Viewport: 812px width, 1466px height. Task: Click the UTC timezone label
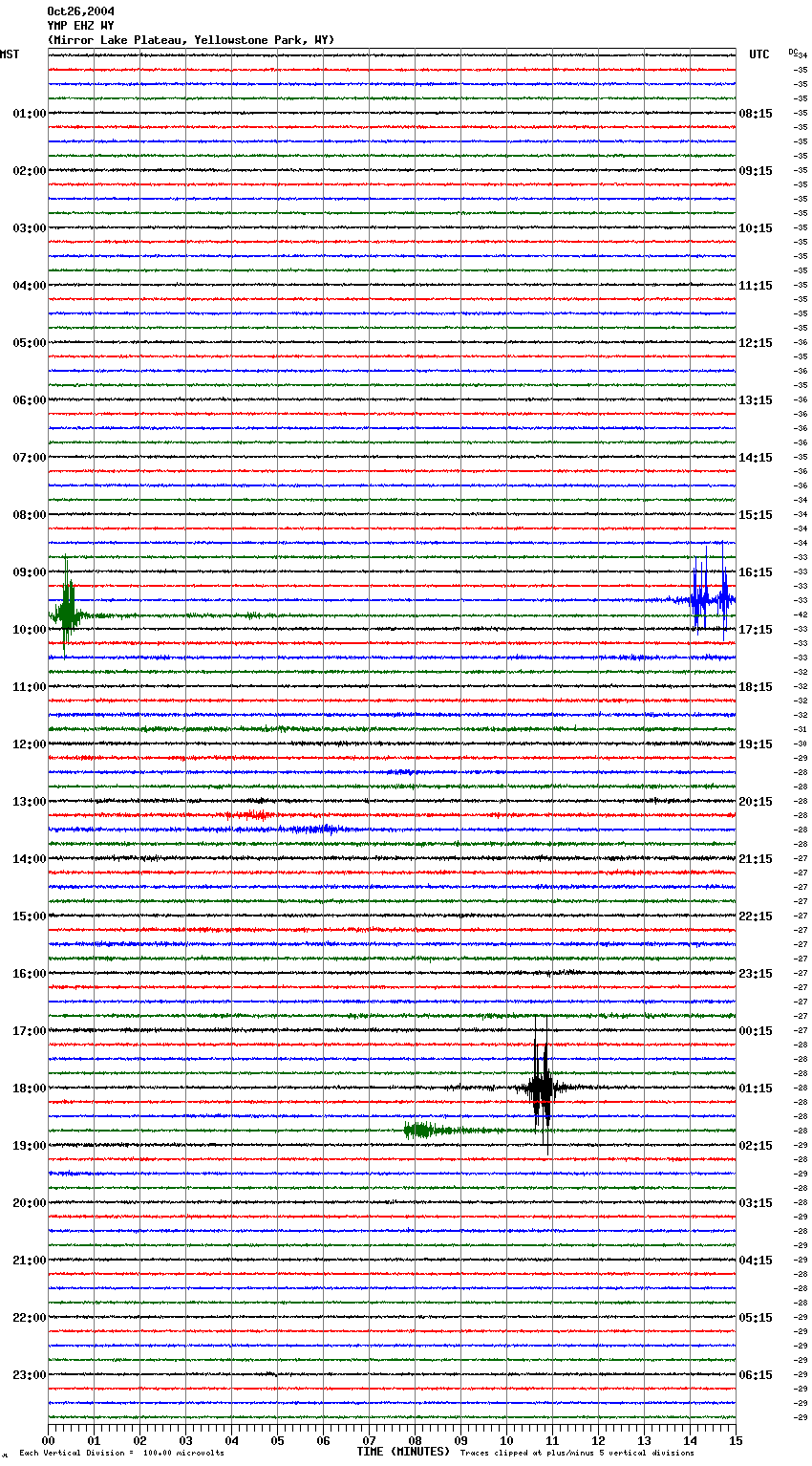(759, 54)
